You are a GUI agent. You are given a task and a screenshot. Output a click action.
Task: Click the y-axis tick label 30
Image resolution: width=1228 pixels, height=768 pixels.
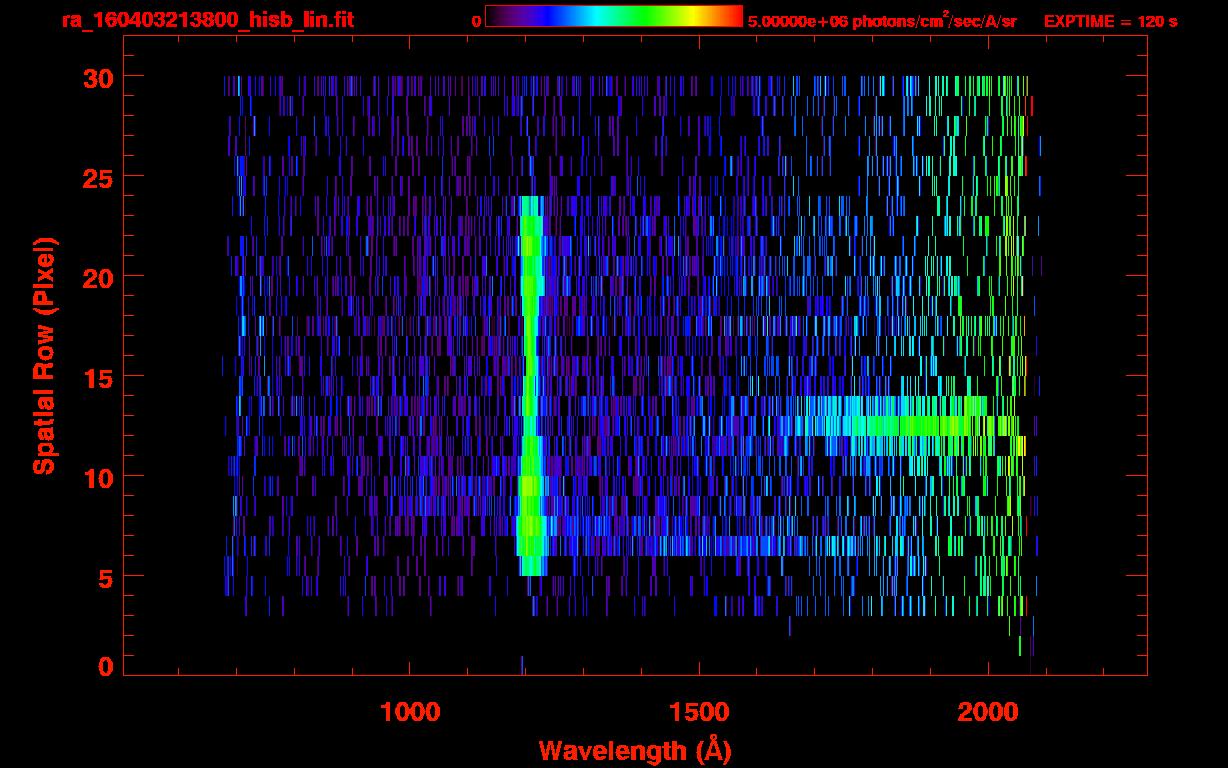pos(98,77)
